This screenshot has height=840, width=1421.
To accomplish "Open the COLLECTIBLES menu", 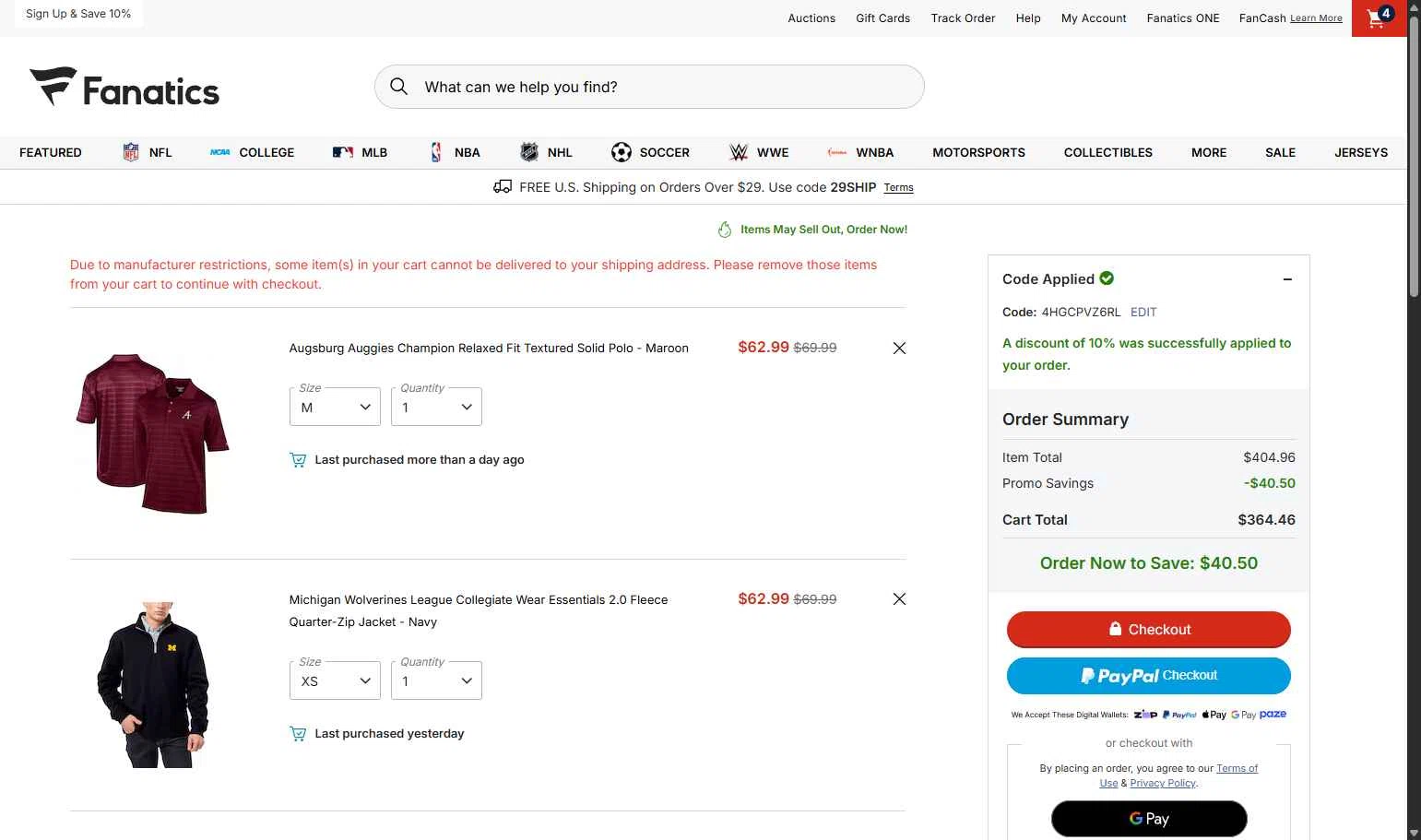I will 1107,152.
